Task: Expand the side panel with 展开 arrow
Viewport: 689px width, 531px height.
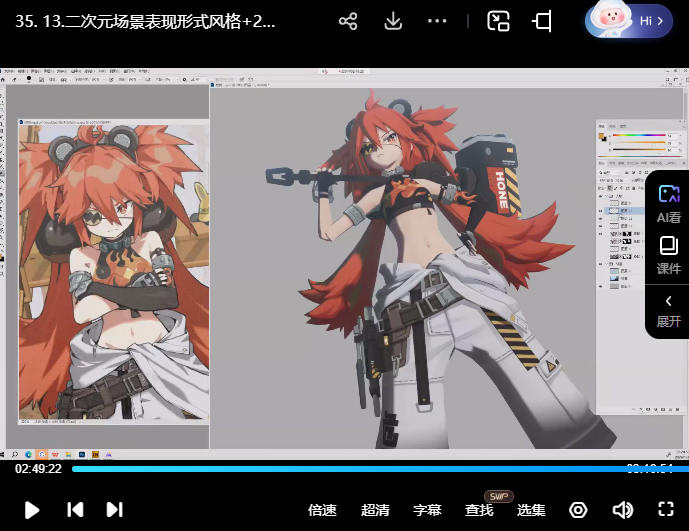Action: (668, 310)
